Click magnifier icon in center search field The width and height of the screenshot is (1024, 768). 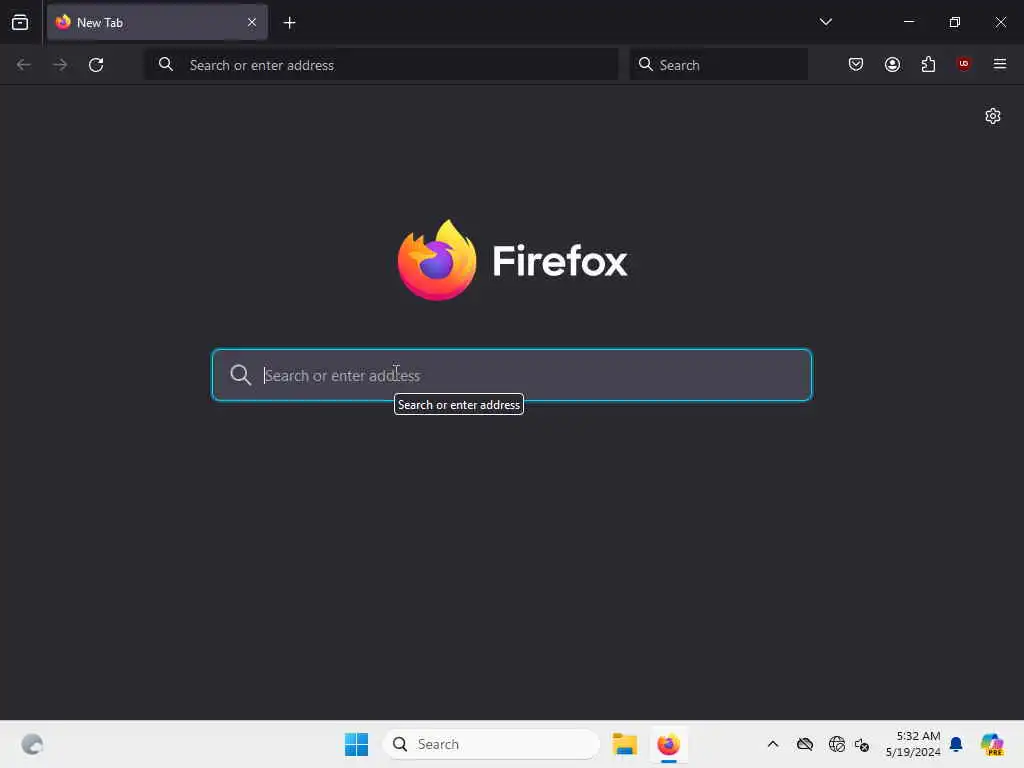click(x=240, y=375)
